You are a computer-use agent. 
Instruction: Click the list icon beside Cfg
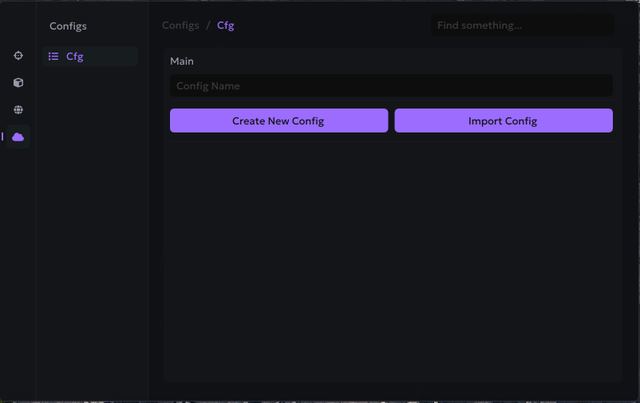[x=53, y=56]
